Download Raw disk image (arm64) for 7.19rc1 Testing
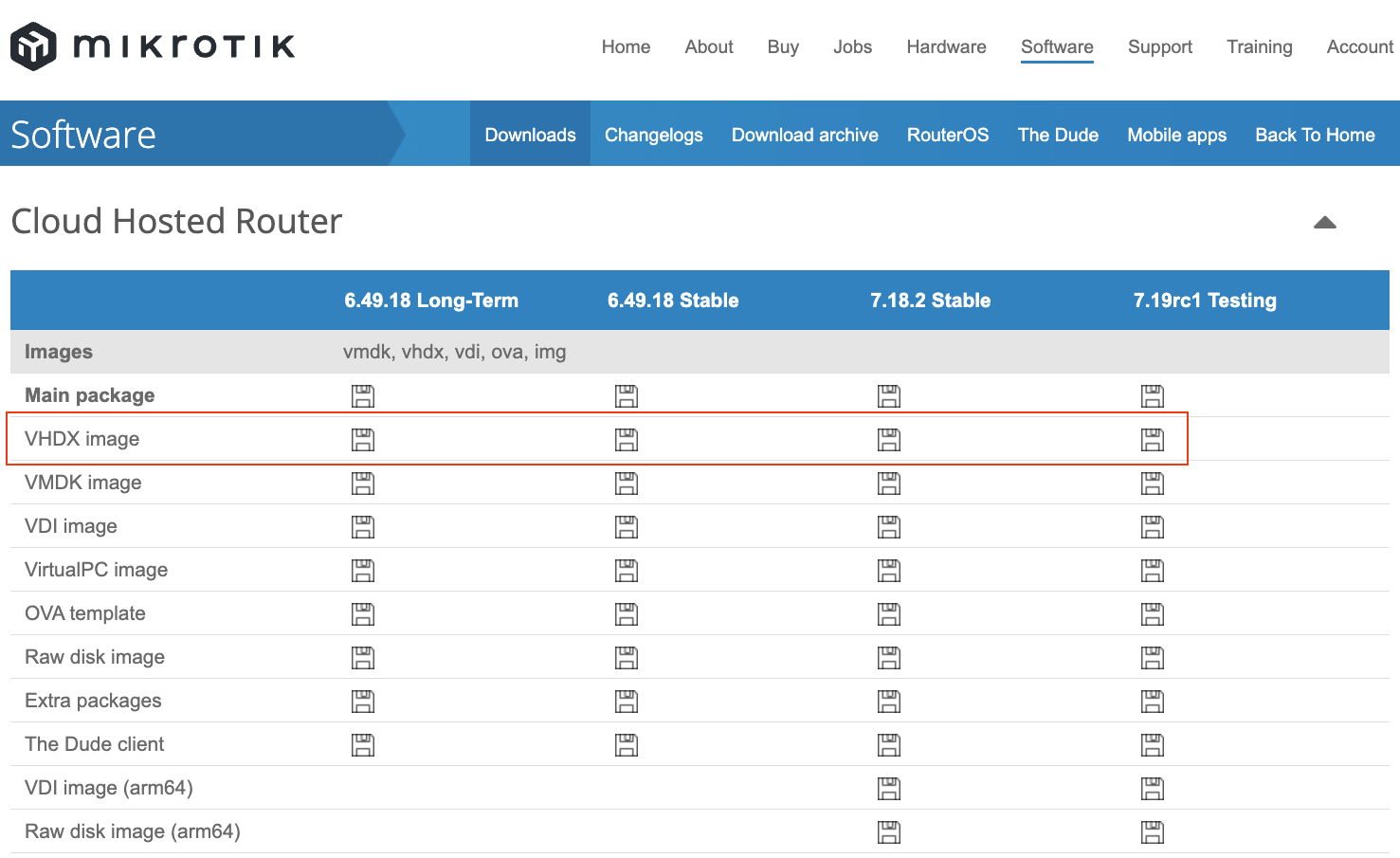This screenshot has height=858, width=1400. point(1152,832)
